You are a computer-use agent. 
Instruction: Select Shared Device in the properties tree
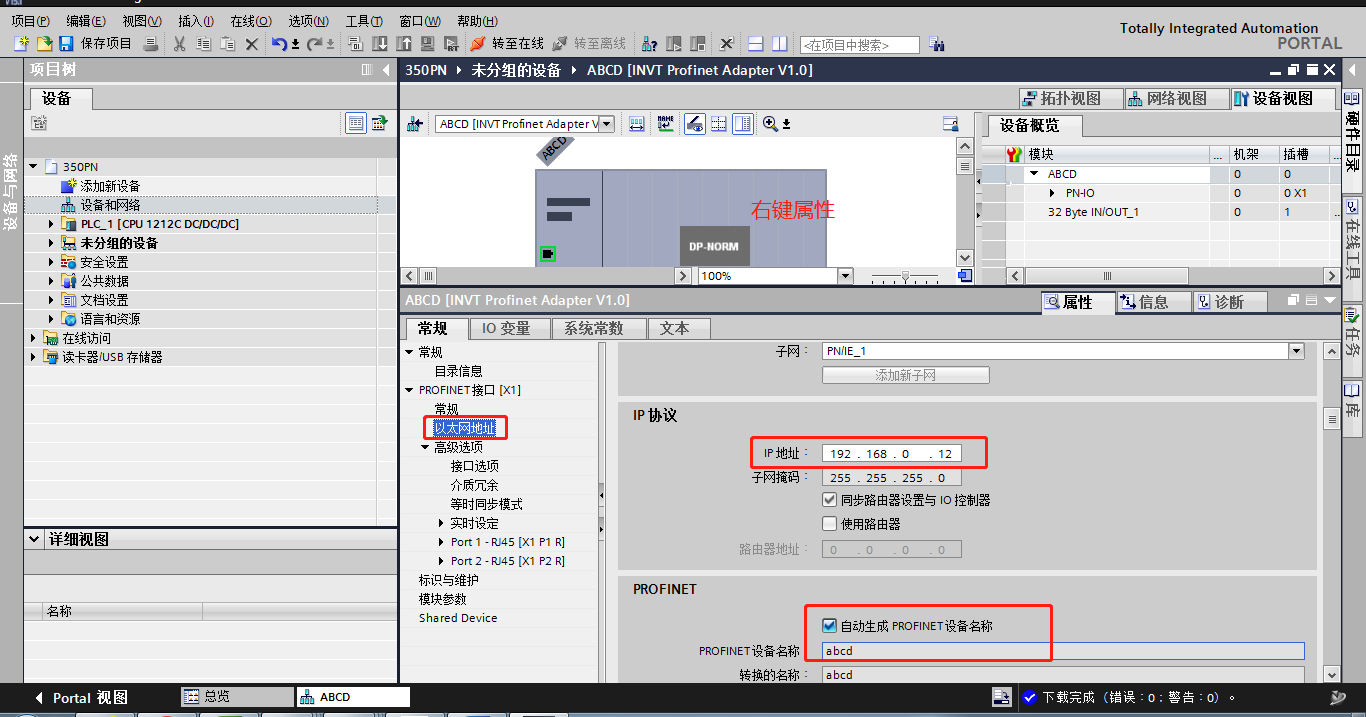click(x=458, y=618)
